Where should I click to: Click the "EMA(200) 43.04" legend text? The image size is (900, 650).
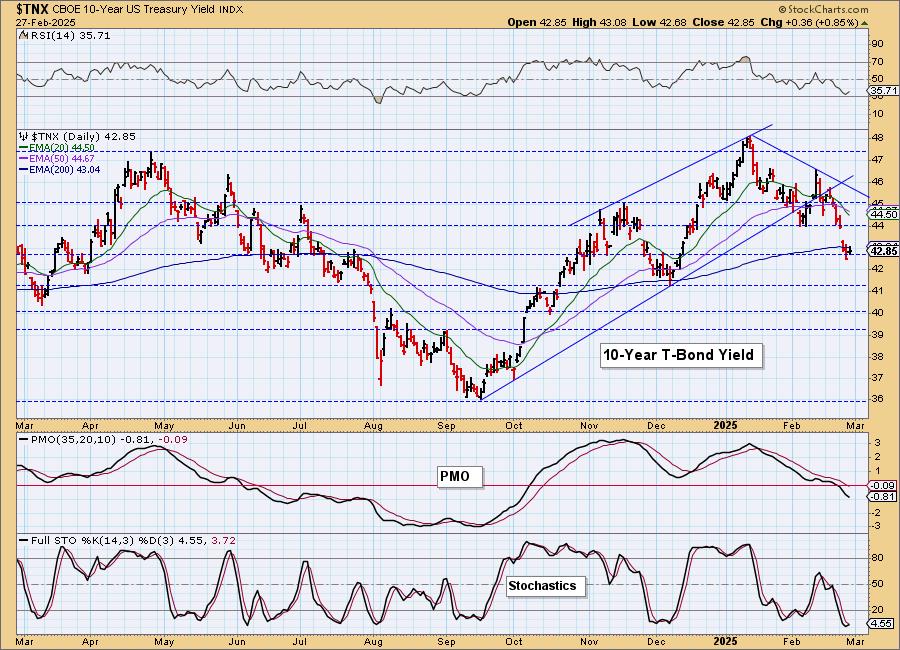coord(65,169)
